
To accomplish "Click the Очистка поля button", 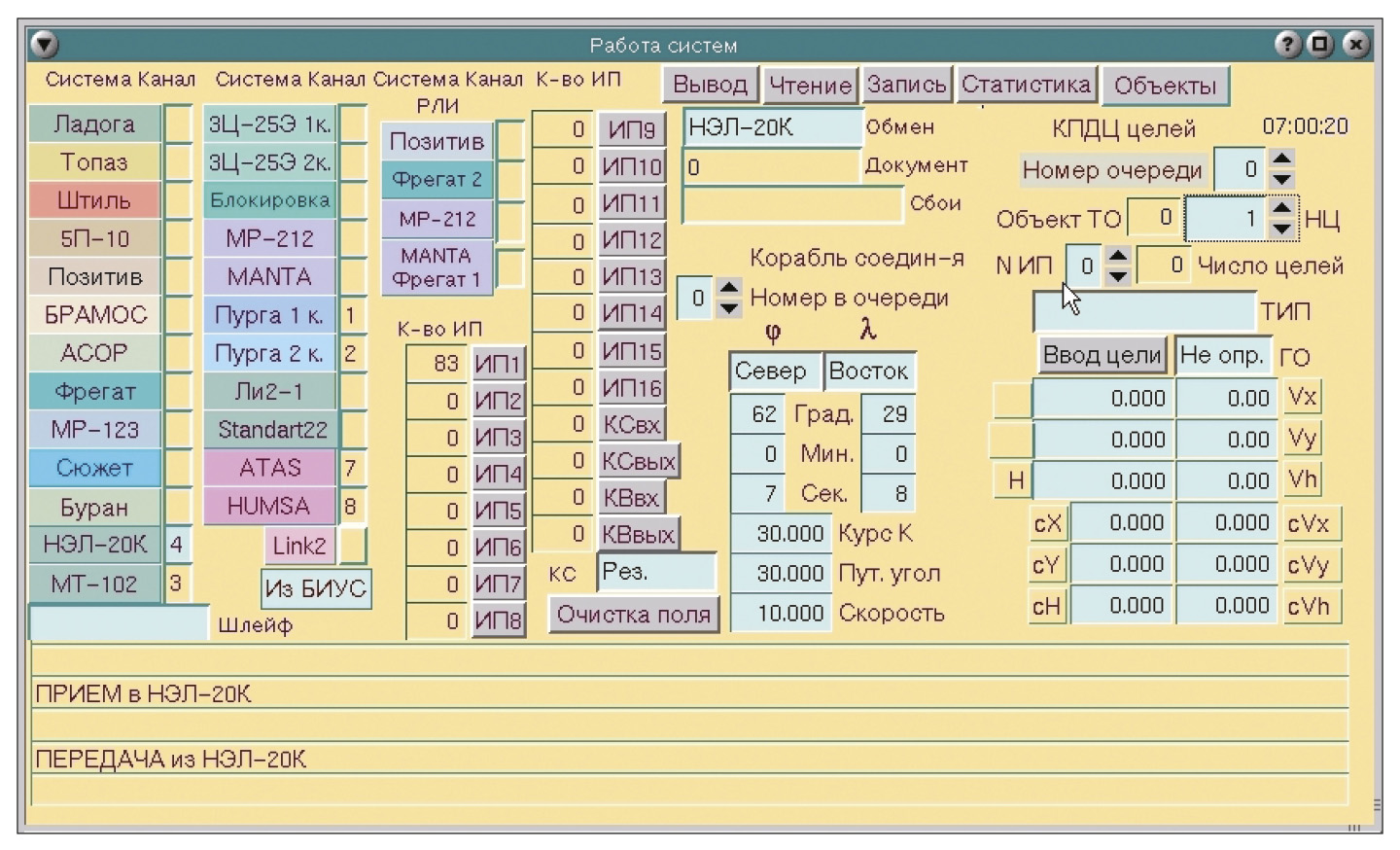I will (x=634, y=615).
